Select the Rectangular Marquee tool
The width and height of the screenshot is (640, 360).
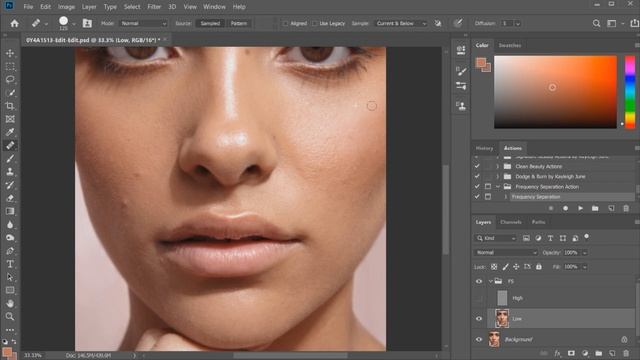pyautogui.click(x=10, y=66)
